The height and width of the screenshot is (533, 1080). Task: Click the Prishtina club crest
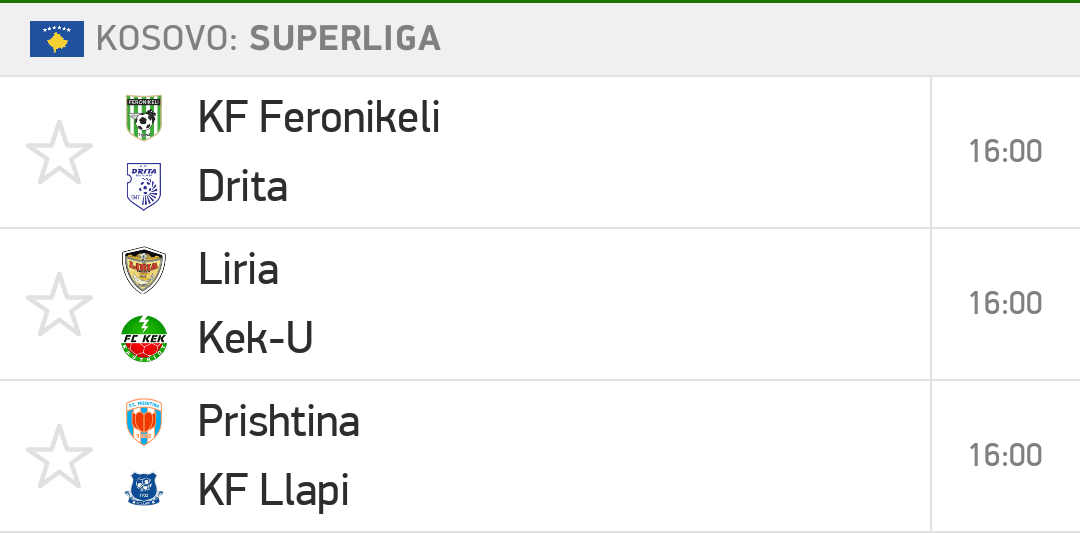point(144,421)
